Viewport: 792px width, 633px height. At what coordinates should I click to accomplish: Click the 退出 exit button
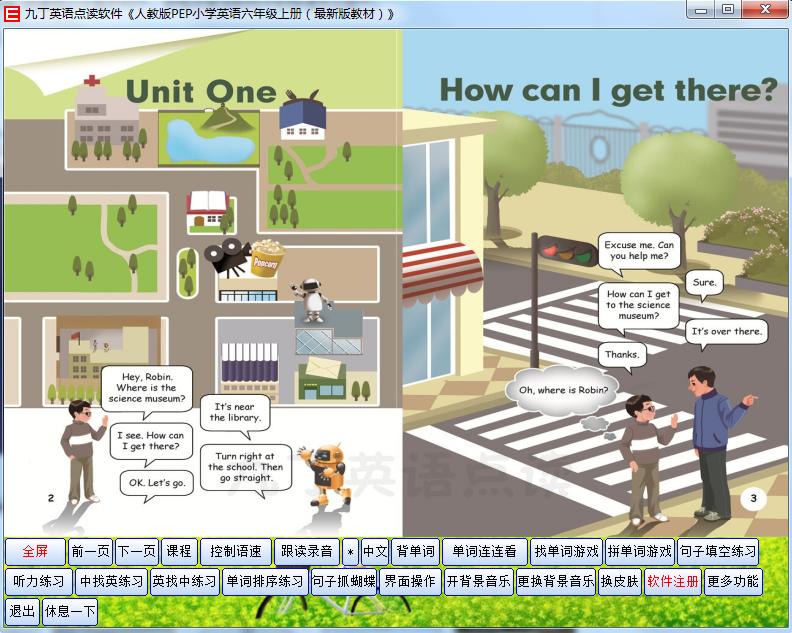[21, 611]
